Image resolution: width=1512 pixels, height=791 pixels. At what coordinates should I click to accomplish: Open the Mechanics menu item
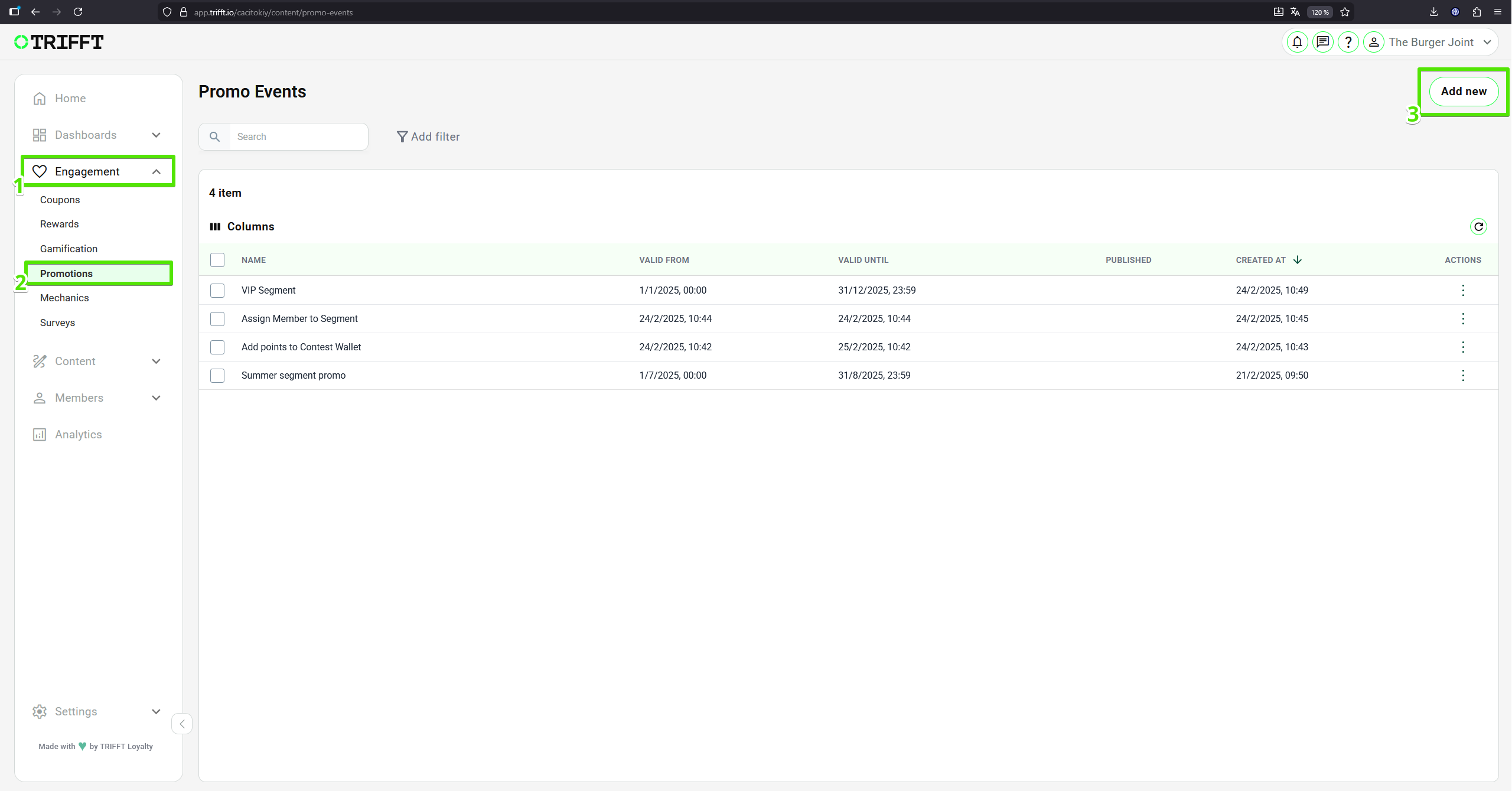point(64,298)
